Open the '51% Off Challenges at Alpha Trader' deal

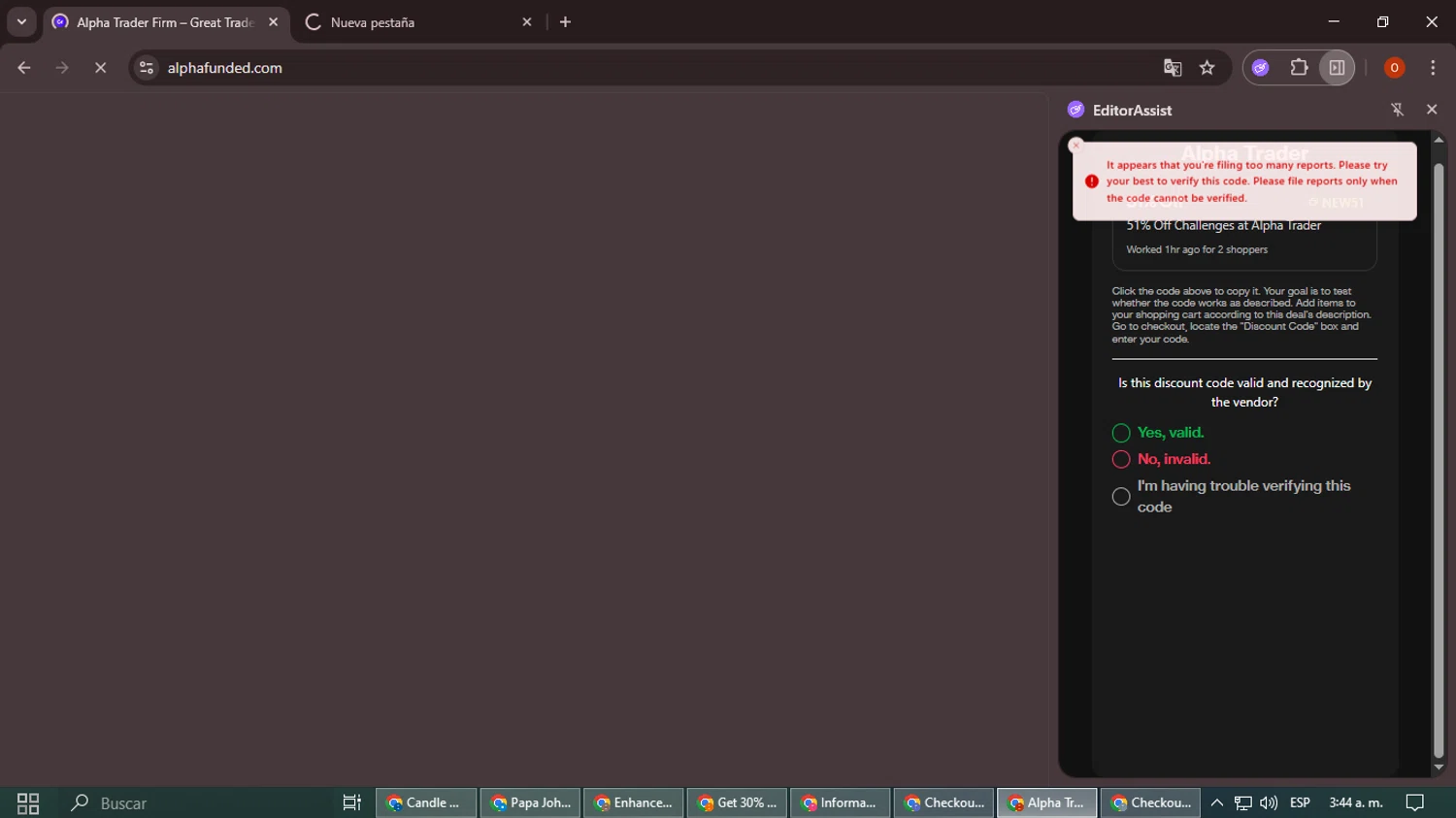[1223, 225]
